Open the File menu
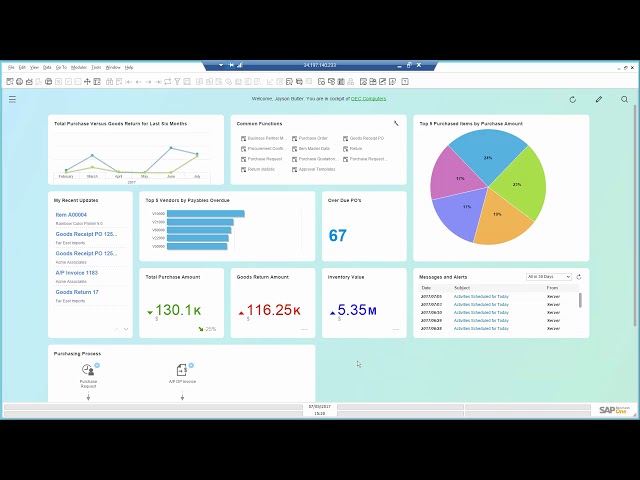 (11, 67)
